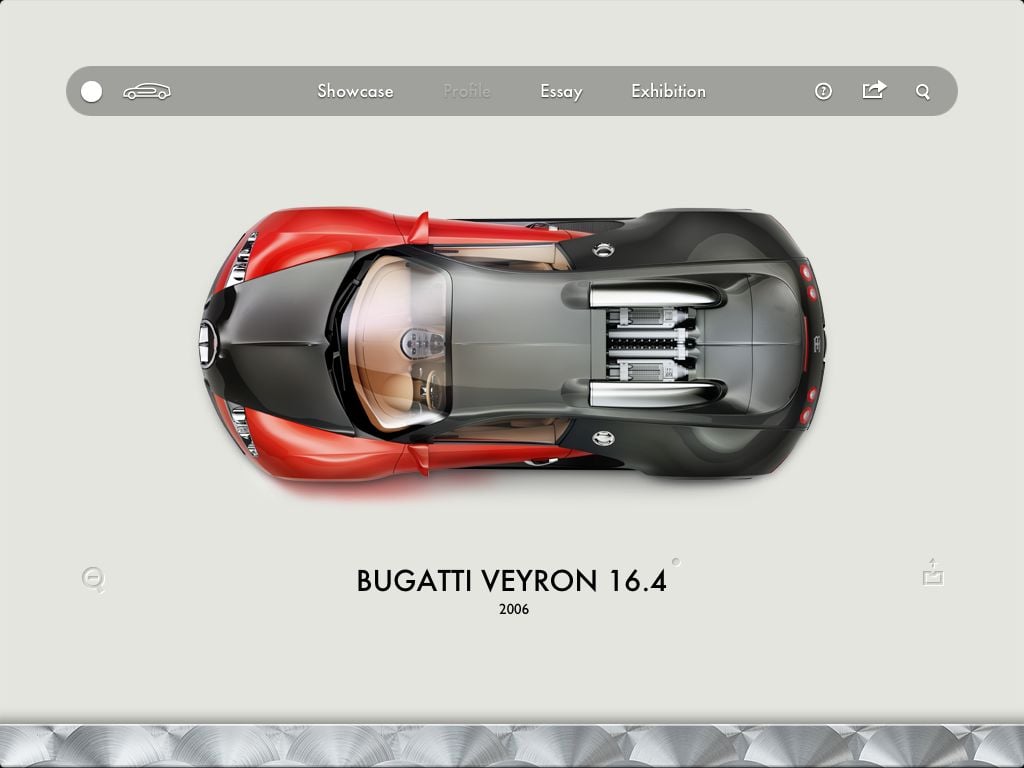Click the Bugatti Veyron 16.4 title
The height and width of the screenshot is (768, 1024).
(x=511, y=581)
